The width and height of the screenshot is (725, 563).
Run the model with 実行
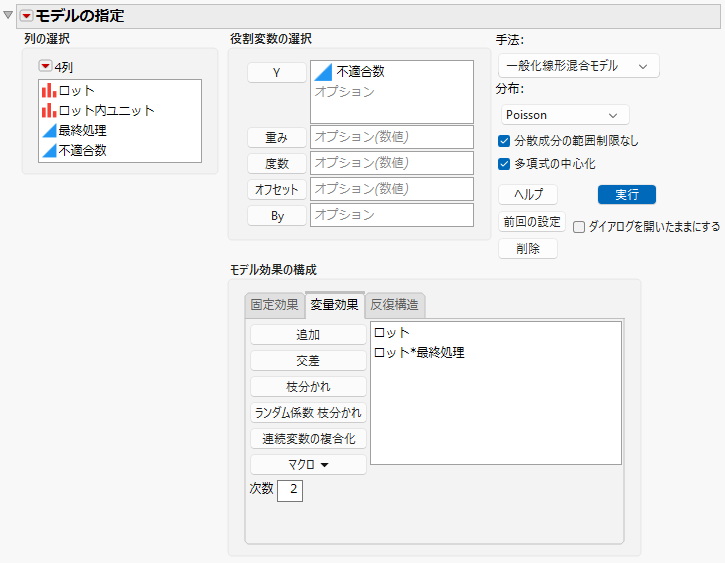(627, 195)
